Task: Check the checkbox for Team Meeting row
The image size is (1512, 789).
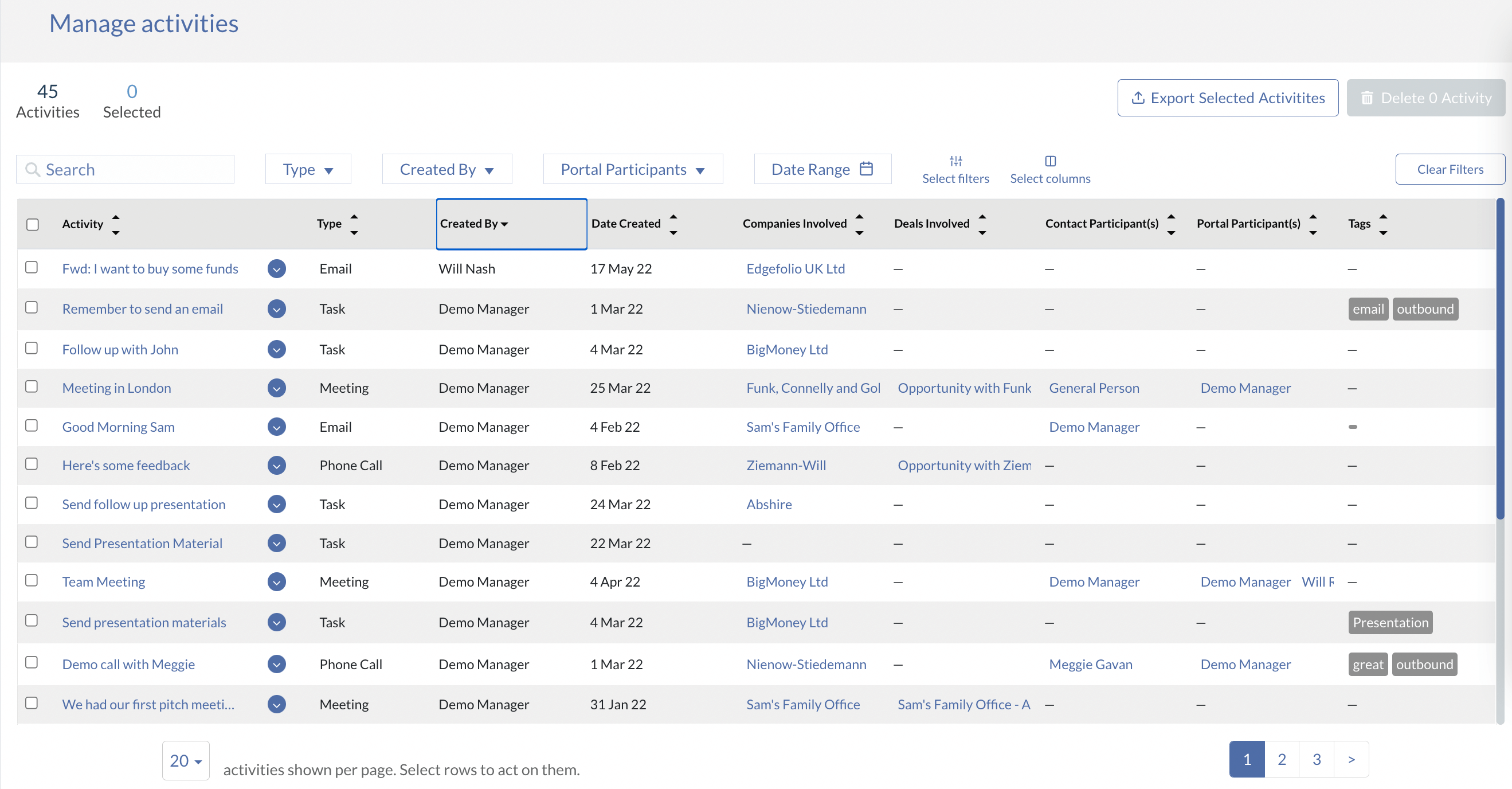Action: coord(31,581)
